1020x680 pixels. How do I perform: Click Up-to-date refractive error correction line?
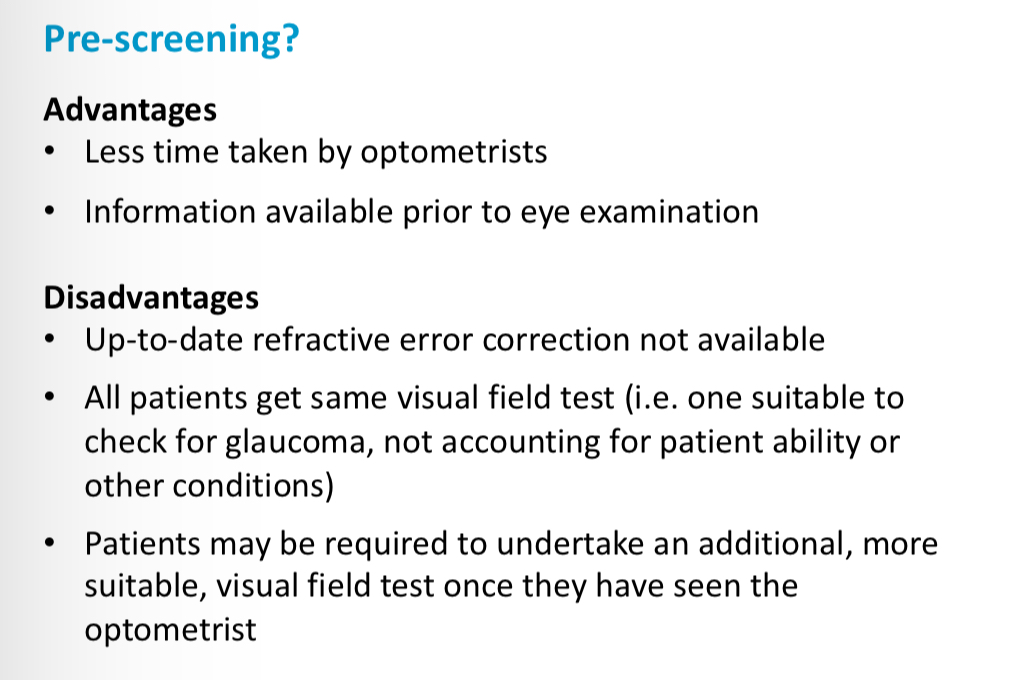pyautogui.click(x=455, y=340)
